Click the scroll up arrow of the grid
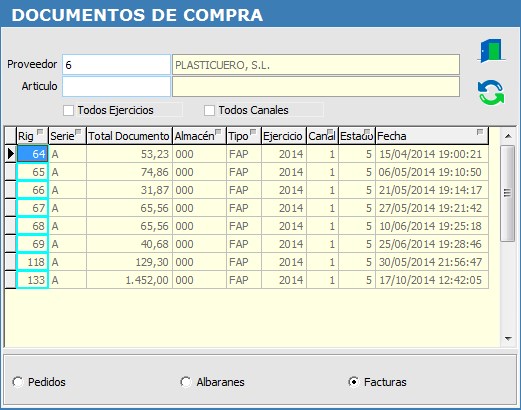 coord(508,136)
